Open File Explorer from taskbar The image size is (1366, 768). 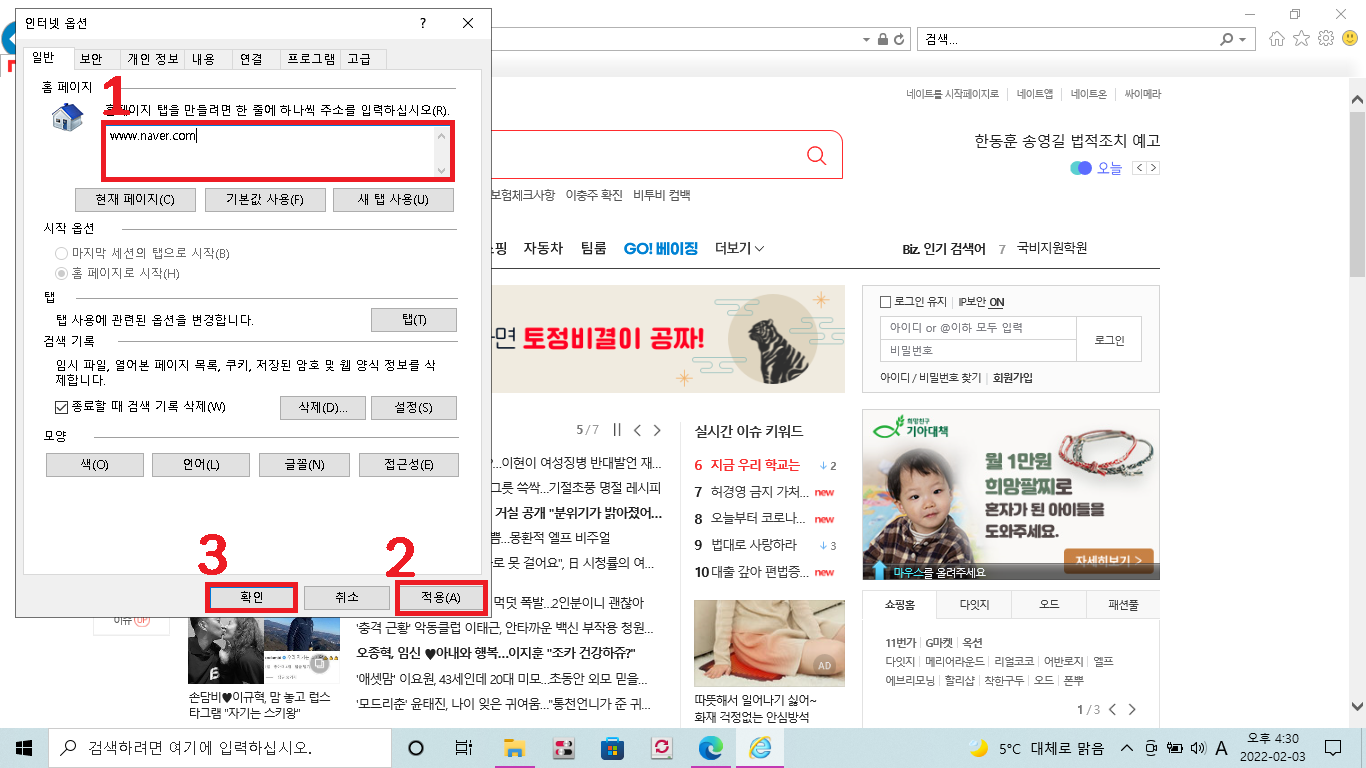pos(514,747)
